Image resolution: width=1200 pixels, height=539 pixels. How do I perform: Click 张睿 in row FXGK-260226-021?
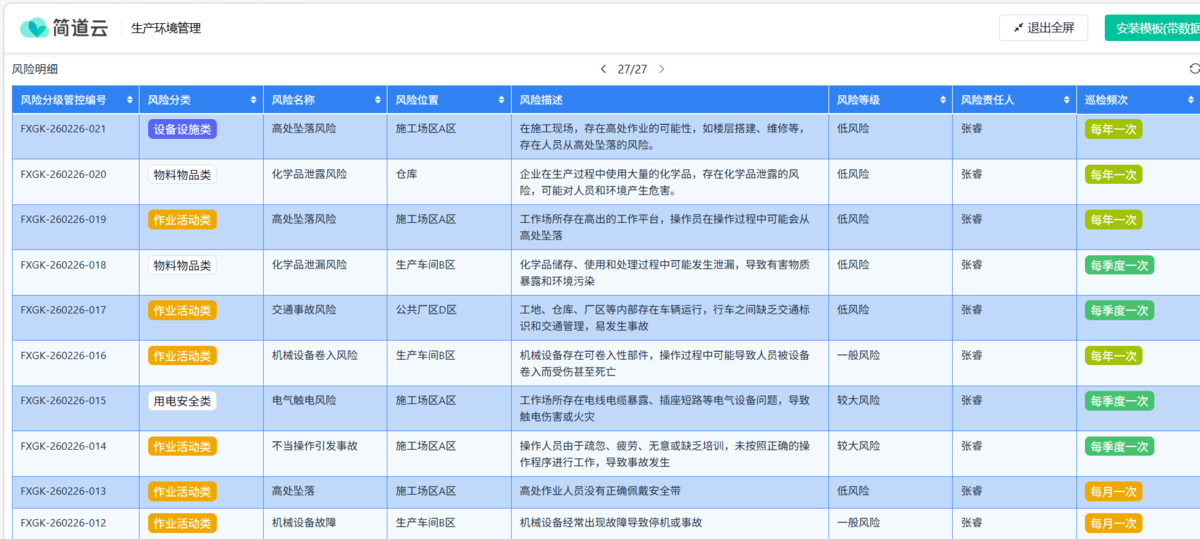(x=971, y=129)
